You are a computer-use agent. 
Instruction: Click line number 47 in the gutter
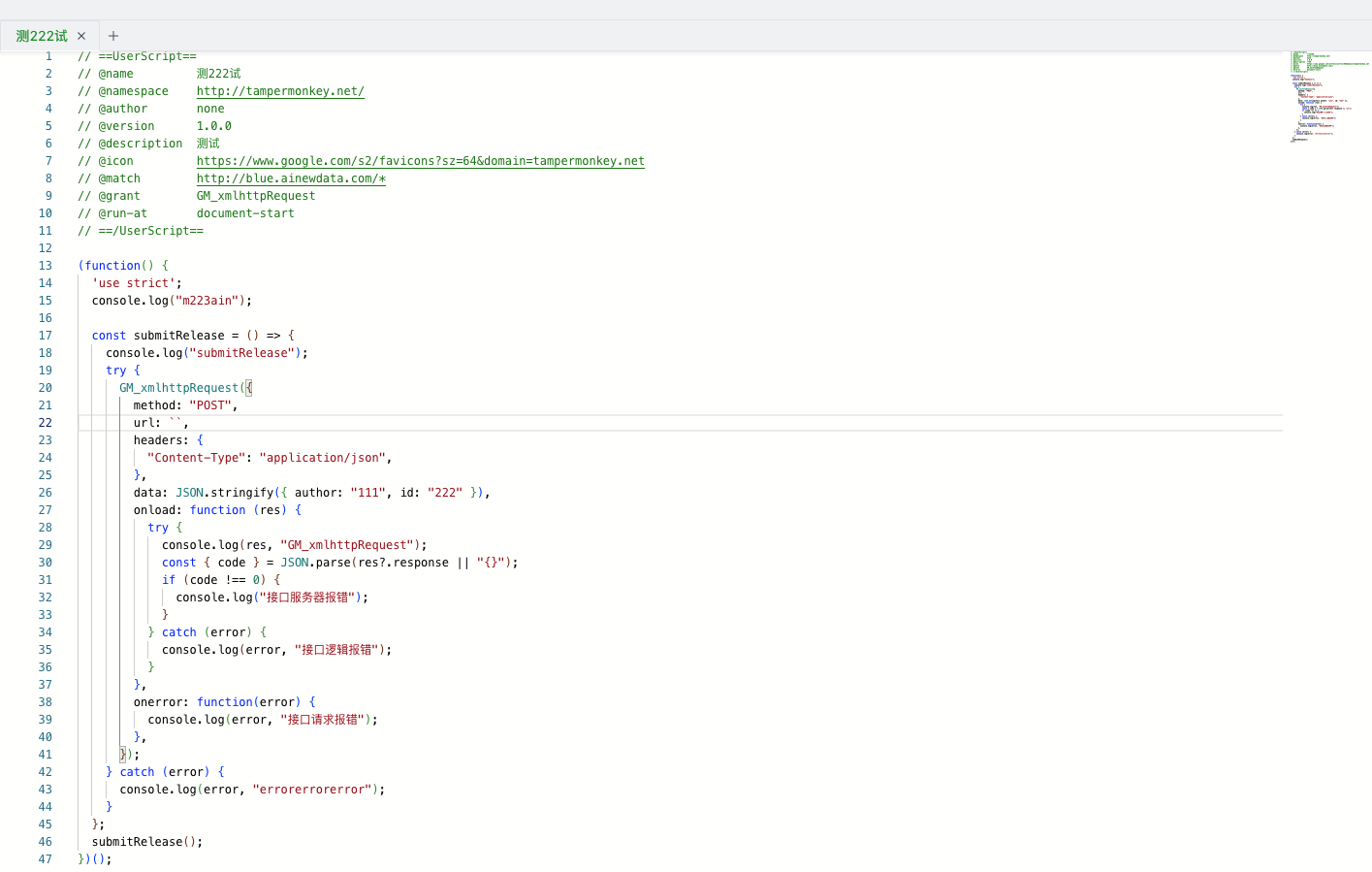(x=46, y=859)
